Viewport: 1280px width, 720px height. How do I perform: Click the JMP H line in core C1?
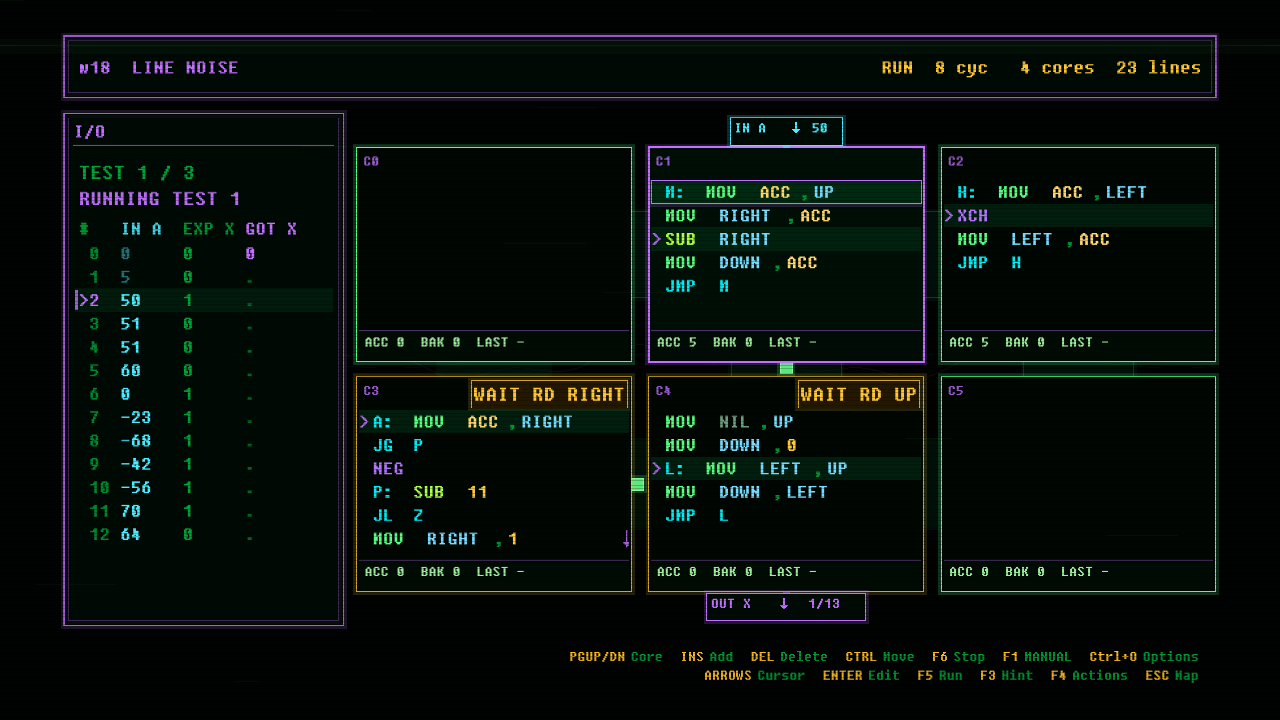pos(786,286)
